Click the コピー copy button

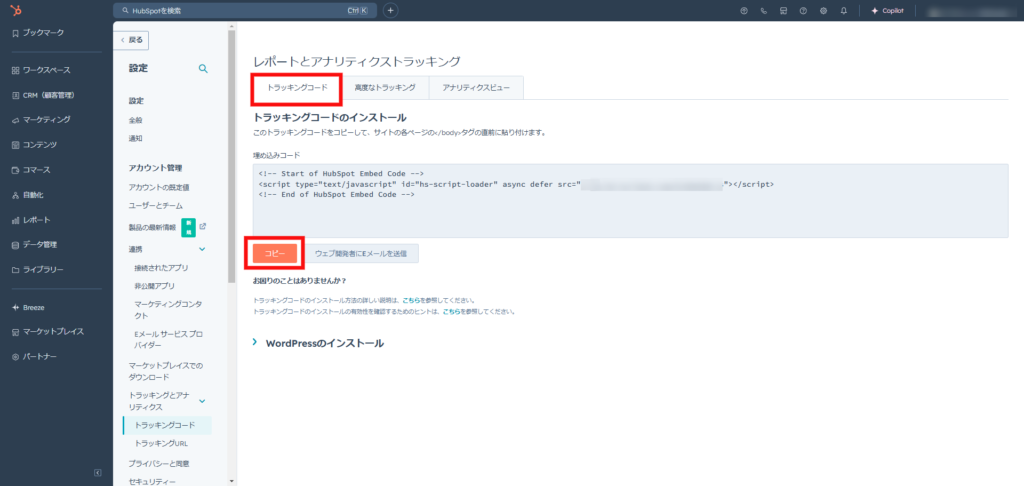click(275, 253)
